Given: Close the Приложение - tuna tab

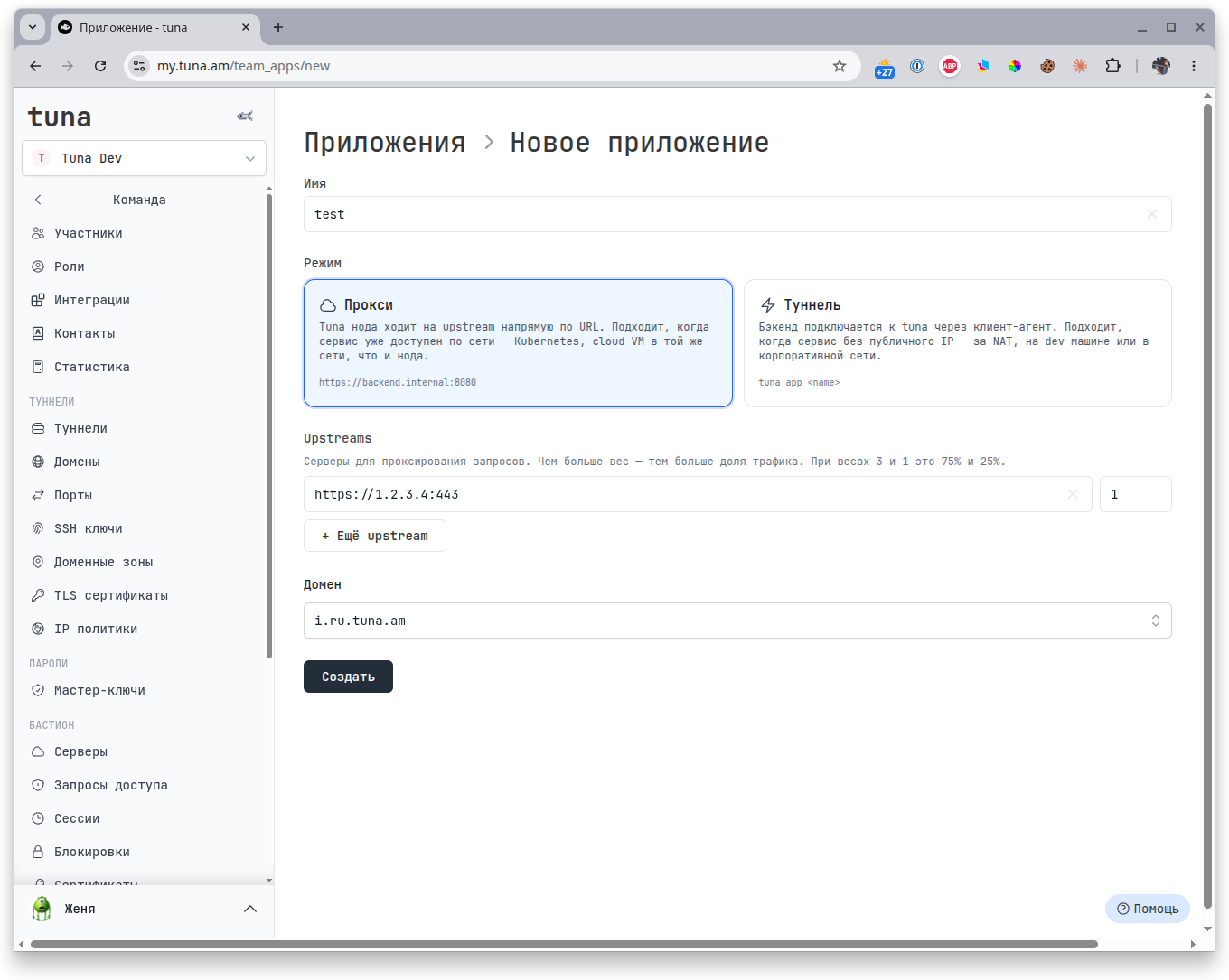Looking at the screenshot, I should coord(246,27).
